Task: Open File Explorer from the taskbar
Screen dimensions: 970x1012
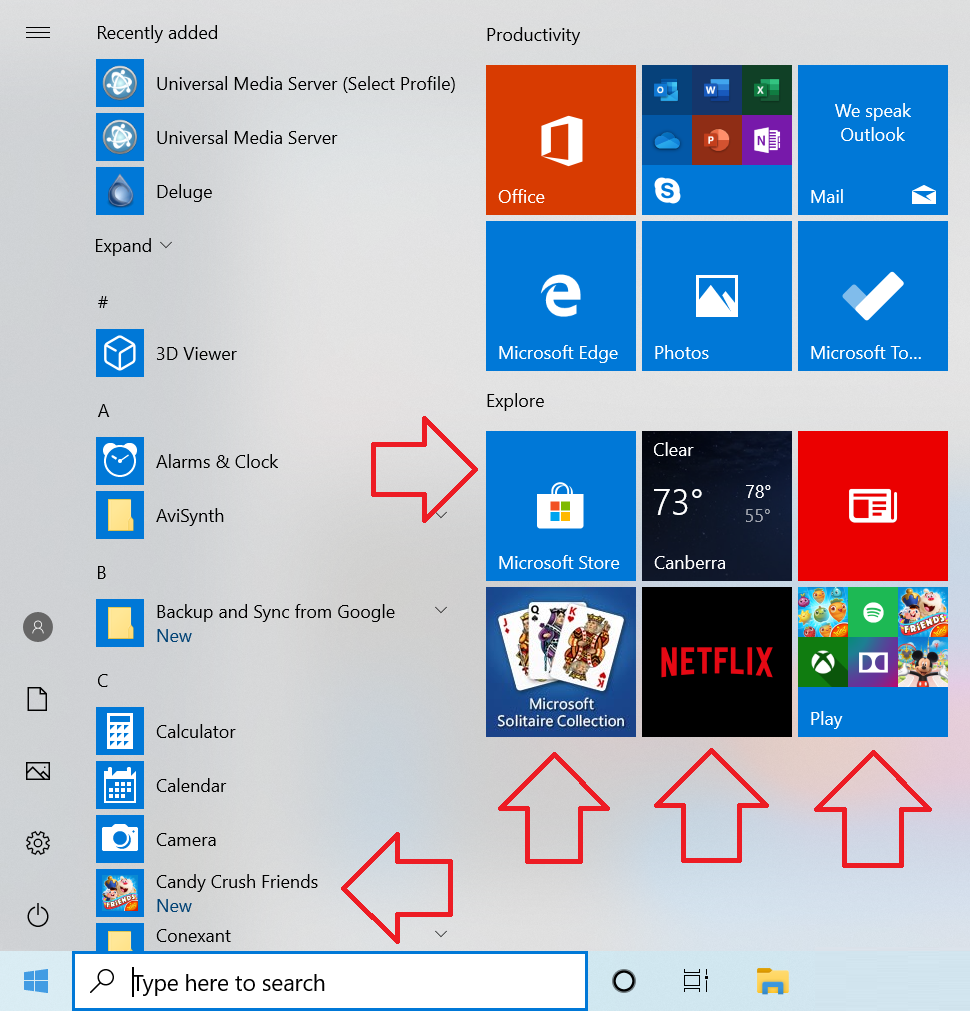Action: (773, 982)
